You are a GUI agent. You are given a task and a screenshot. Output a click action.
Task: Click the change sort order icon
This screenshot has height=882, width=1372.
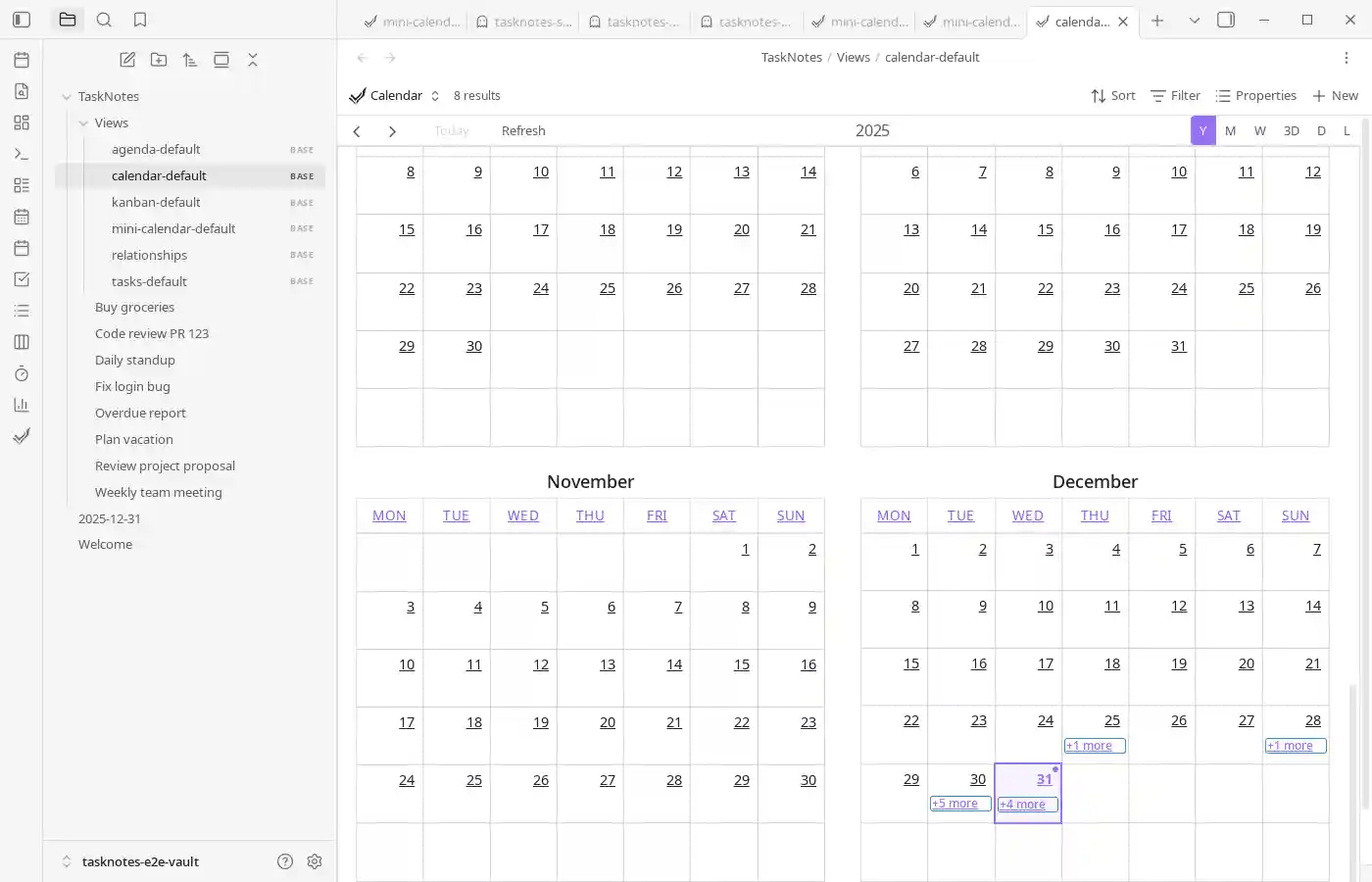pyautogui.click(x=190, y=60)
